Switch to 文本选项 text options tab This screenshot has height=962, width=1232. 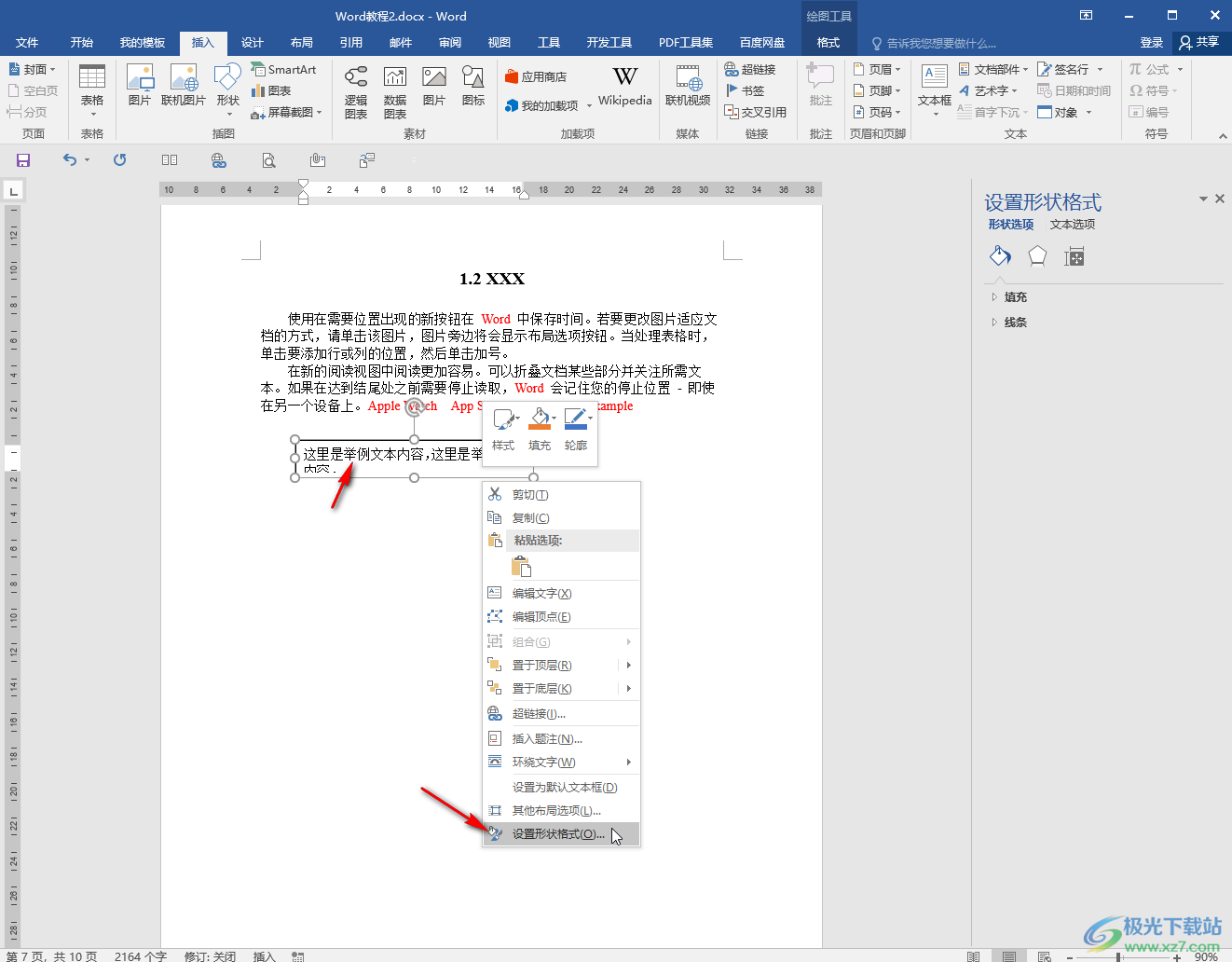(1073, 225)
